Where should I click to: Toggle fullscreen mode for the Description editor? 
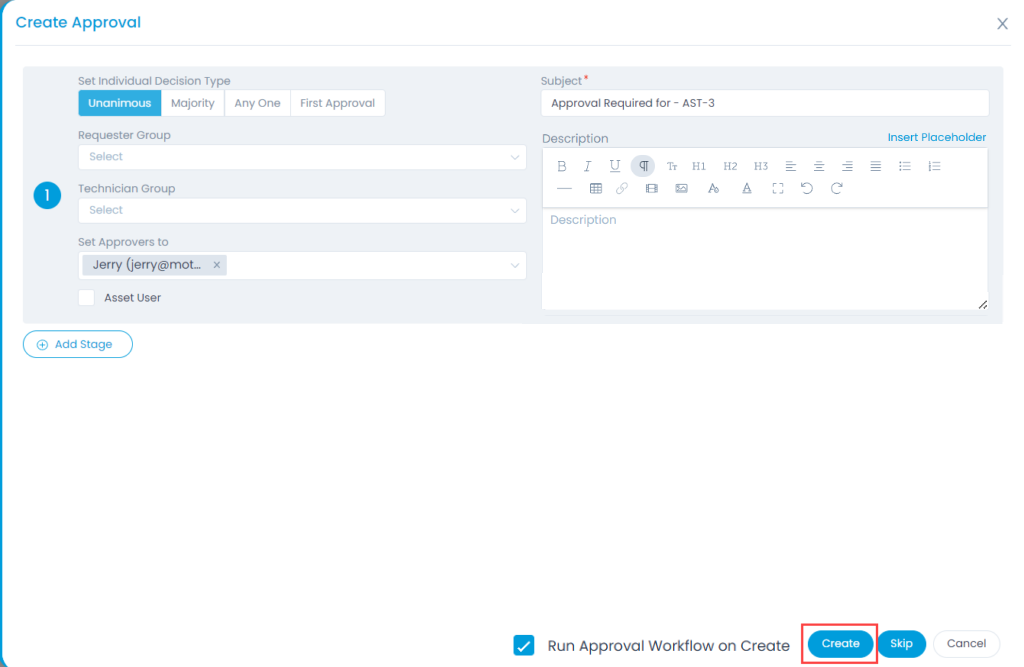(x=778, y=188)
